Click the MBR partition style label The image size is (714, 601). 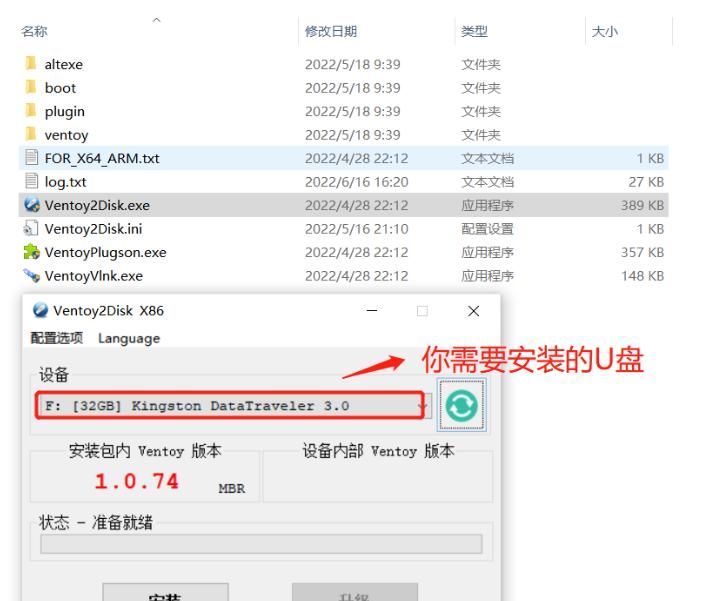click(231, 489)
